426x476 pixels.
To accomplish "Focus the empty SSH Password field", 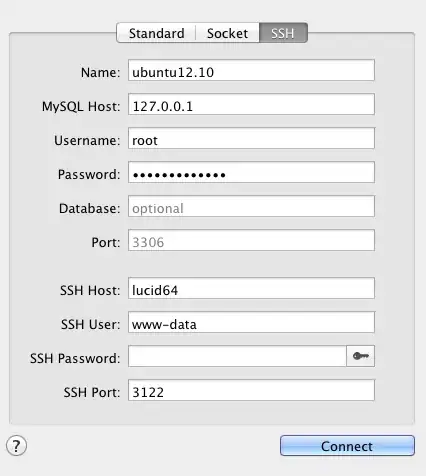I will (x=237, y=356).
